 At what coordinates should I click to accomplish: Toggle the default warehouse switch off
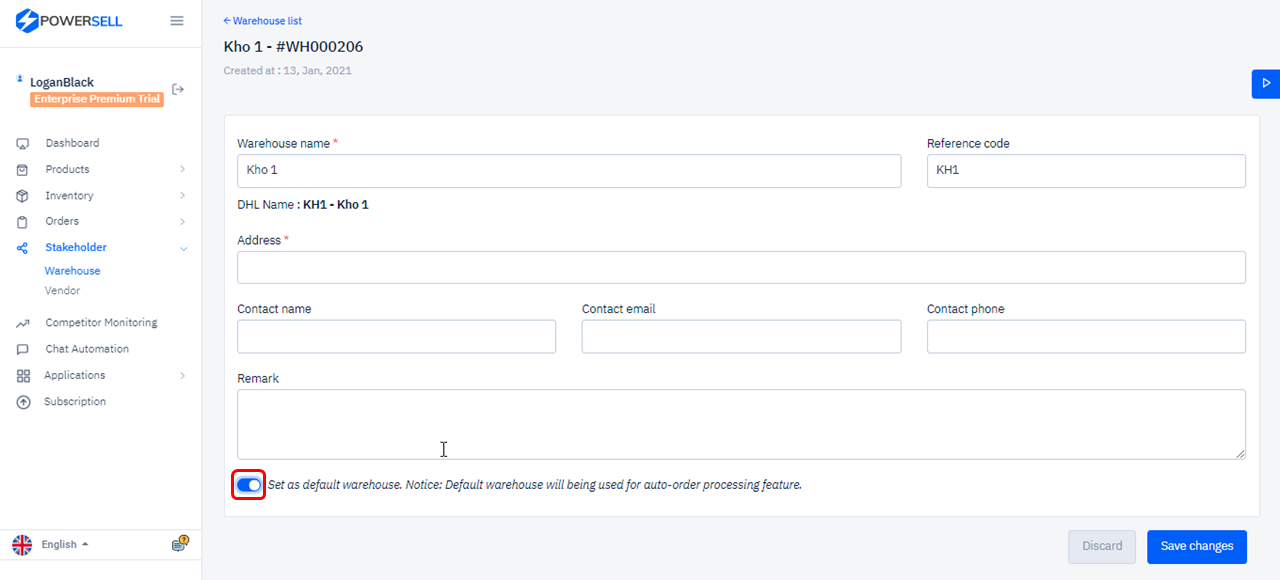249,485
